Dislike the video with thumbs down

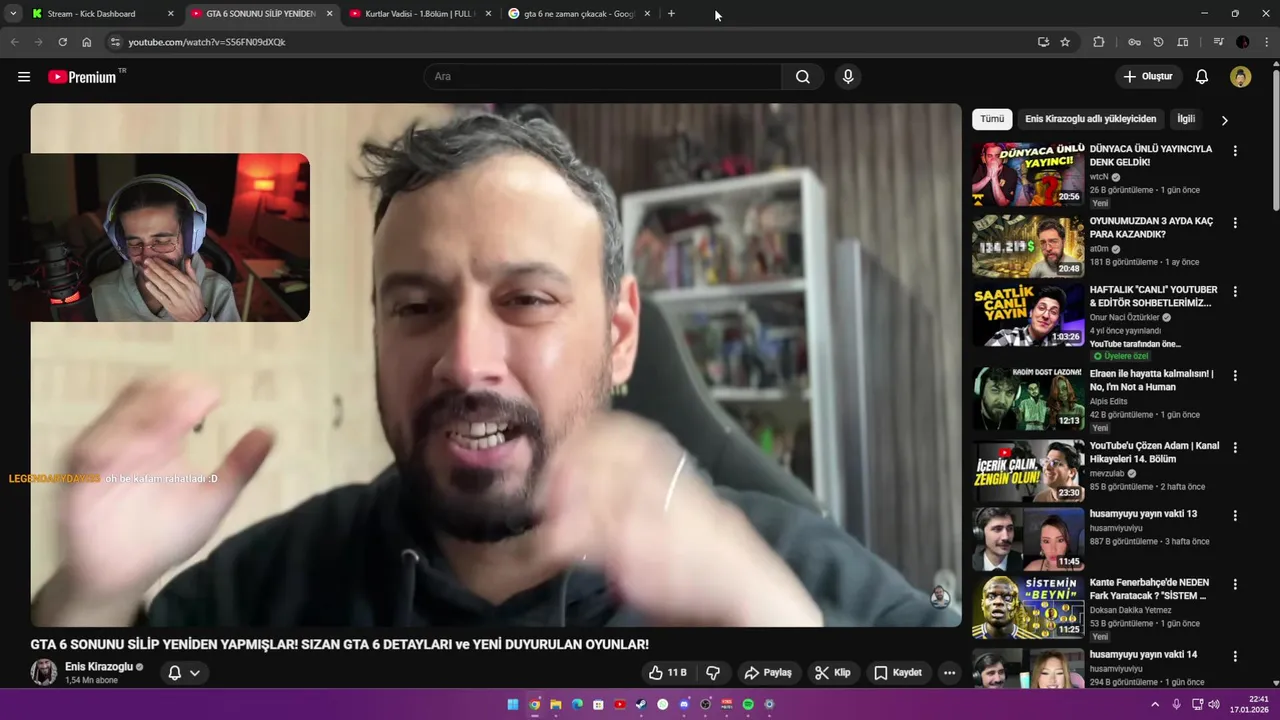[713, 673]
